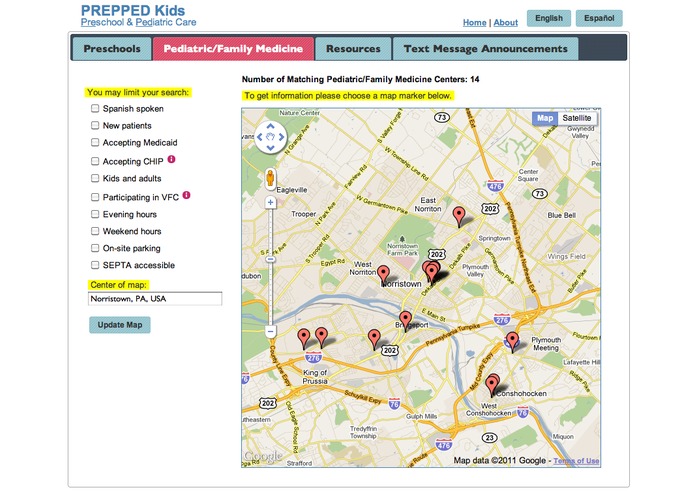Tick the Kids and adults checkbox
695x494 pixels.
95,178
